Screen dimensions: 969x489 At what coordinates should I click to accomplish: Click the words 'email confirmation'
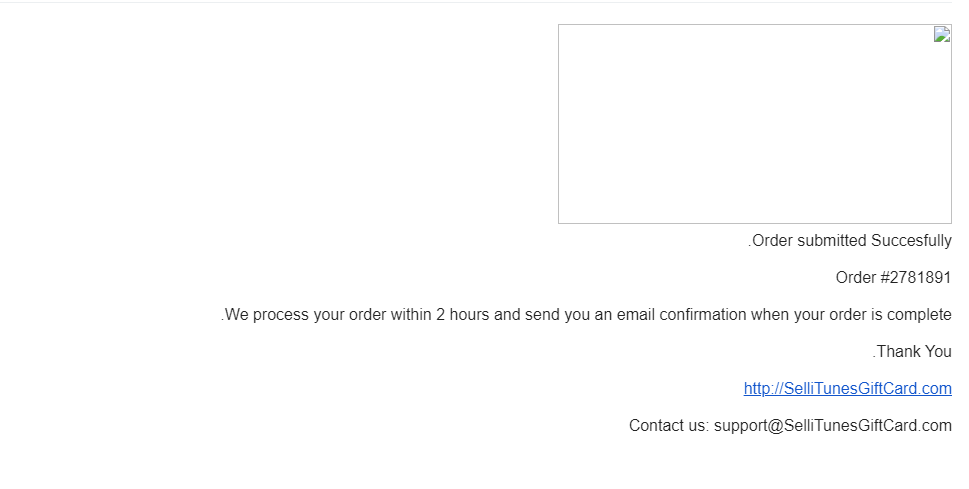coord(682,315)
